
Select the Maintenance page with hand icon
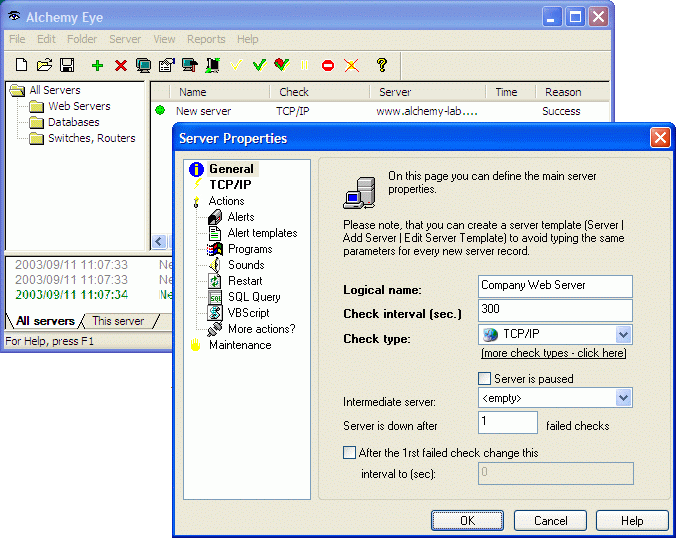point(239,345)
